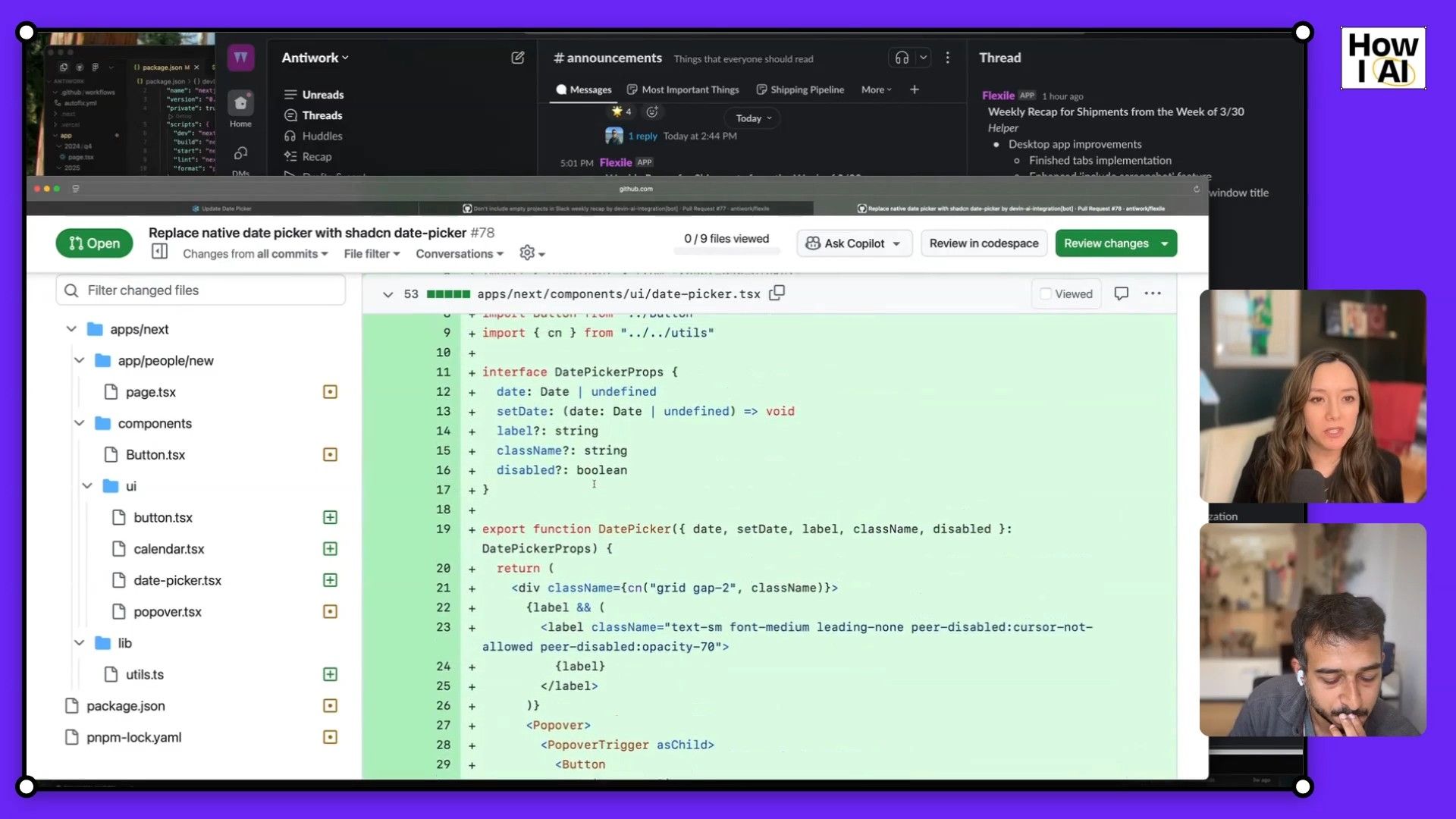Click the modified marker beside page.tsx
Viewport: 1456px width, 819px height.
(x=330, y=392)
